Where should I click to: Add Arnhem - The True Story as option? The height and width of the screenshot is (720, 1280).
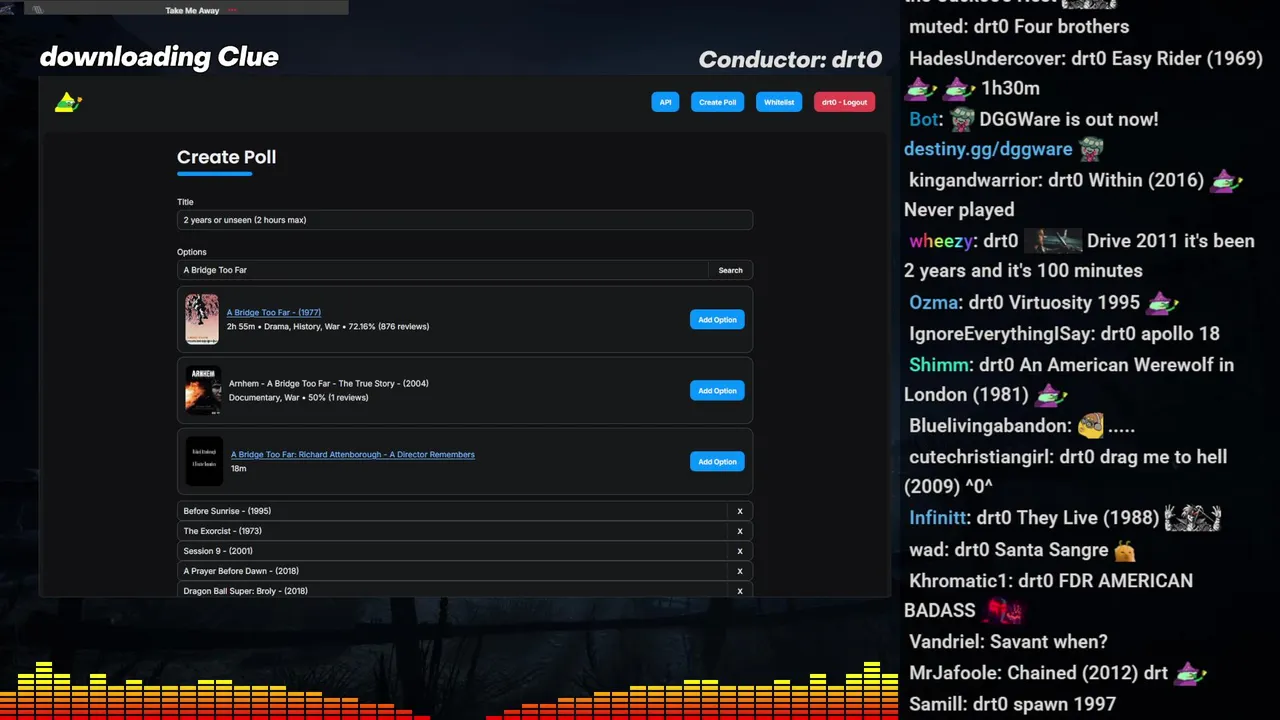(717, 391)
